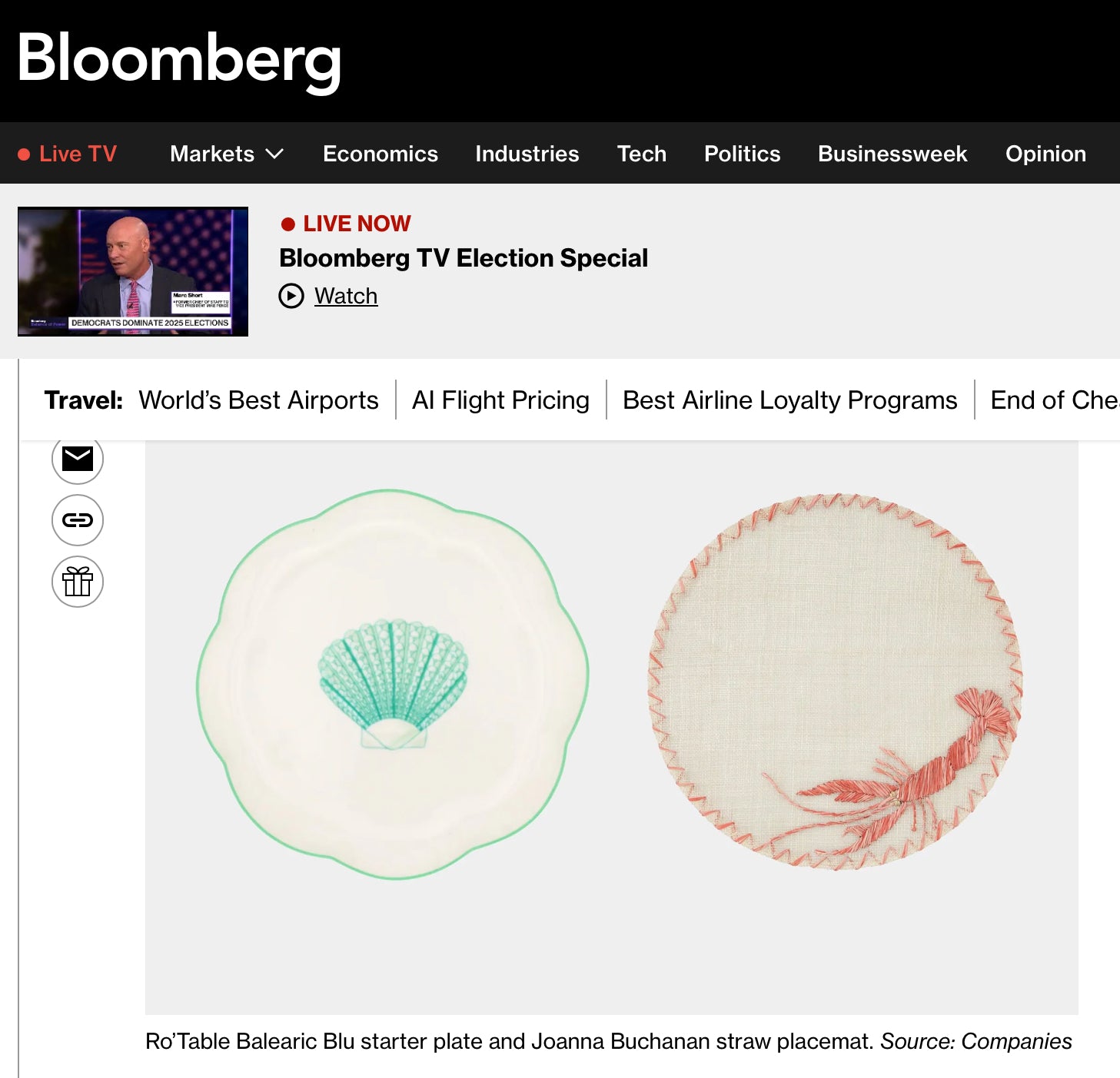Navigate to the Opinion section
1120x1078 pixels.
point(1045,154)
